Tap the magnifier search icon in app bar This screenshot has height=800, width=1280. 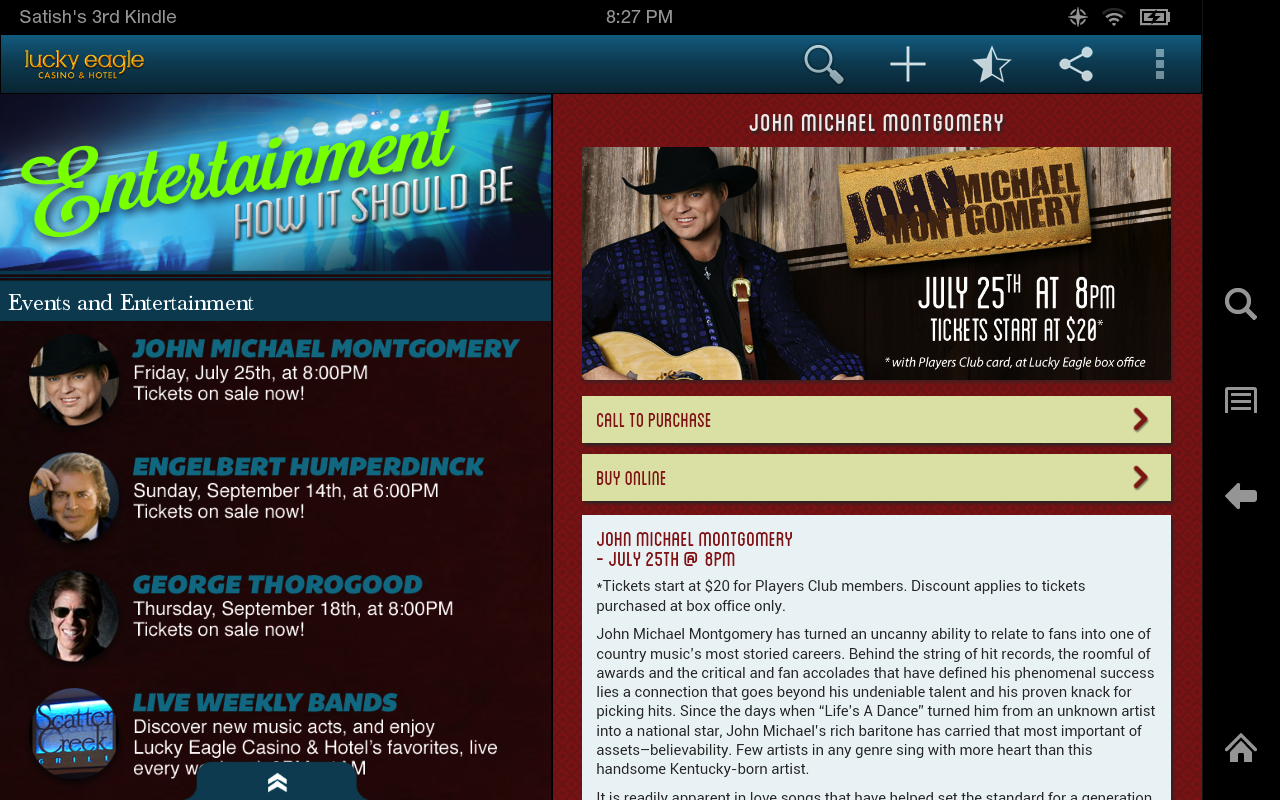click(824, 64)
